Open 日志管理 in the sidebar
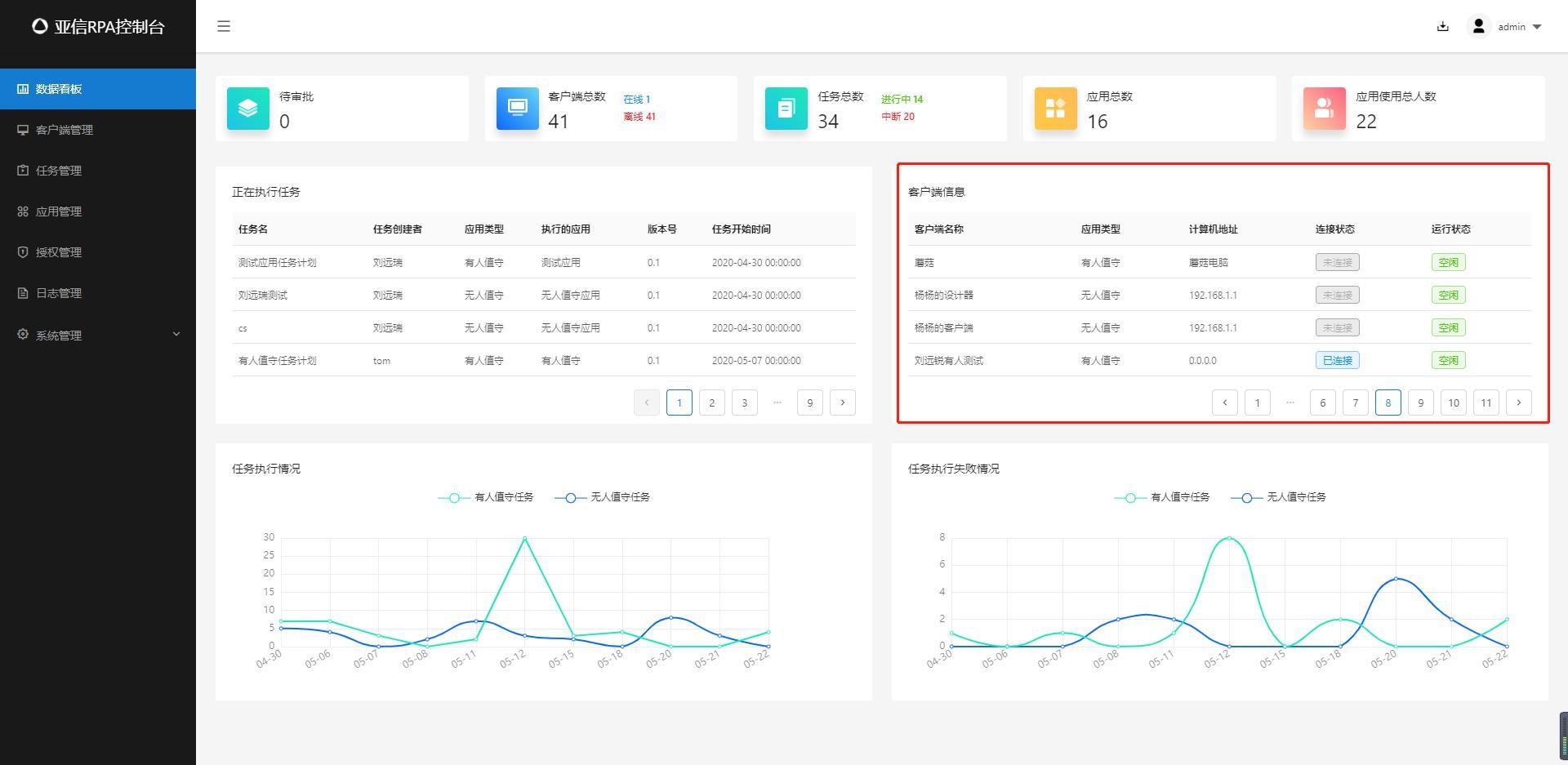 click(x=98, y=293)
